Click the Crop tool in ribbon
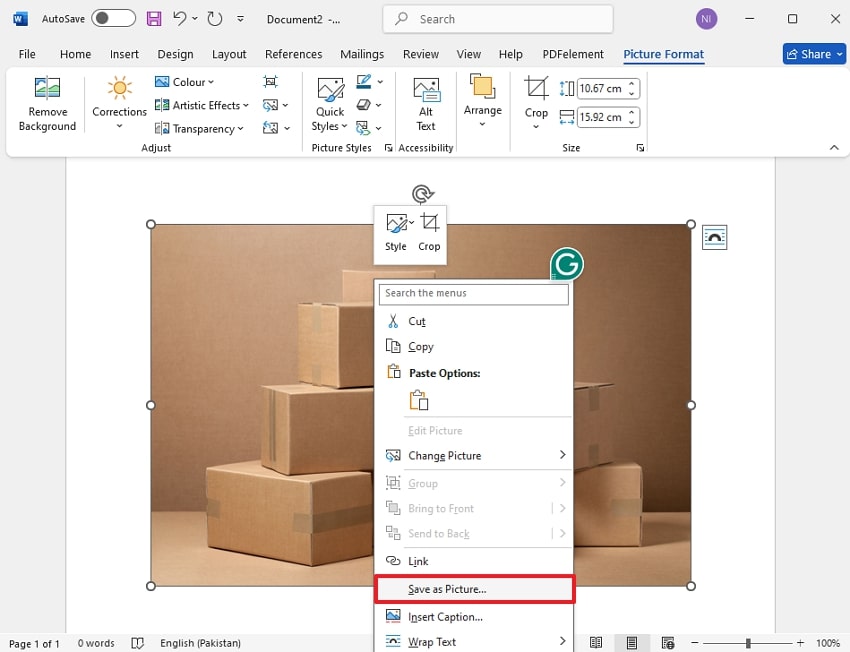Screen dimensions: 850x652 click(536, 102)
